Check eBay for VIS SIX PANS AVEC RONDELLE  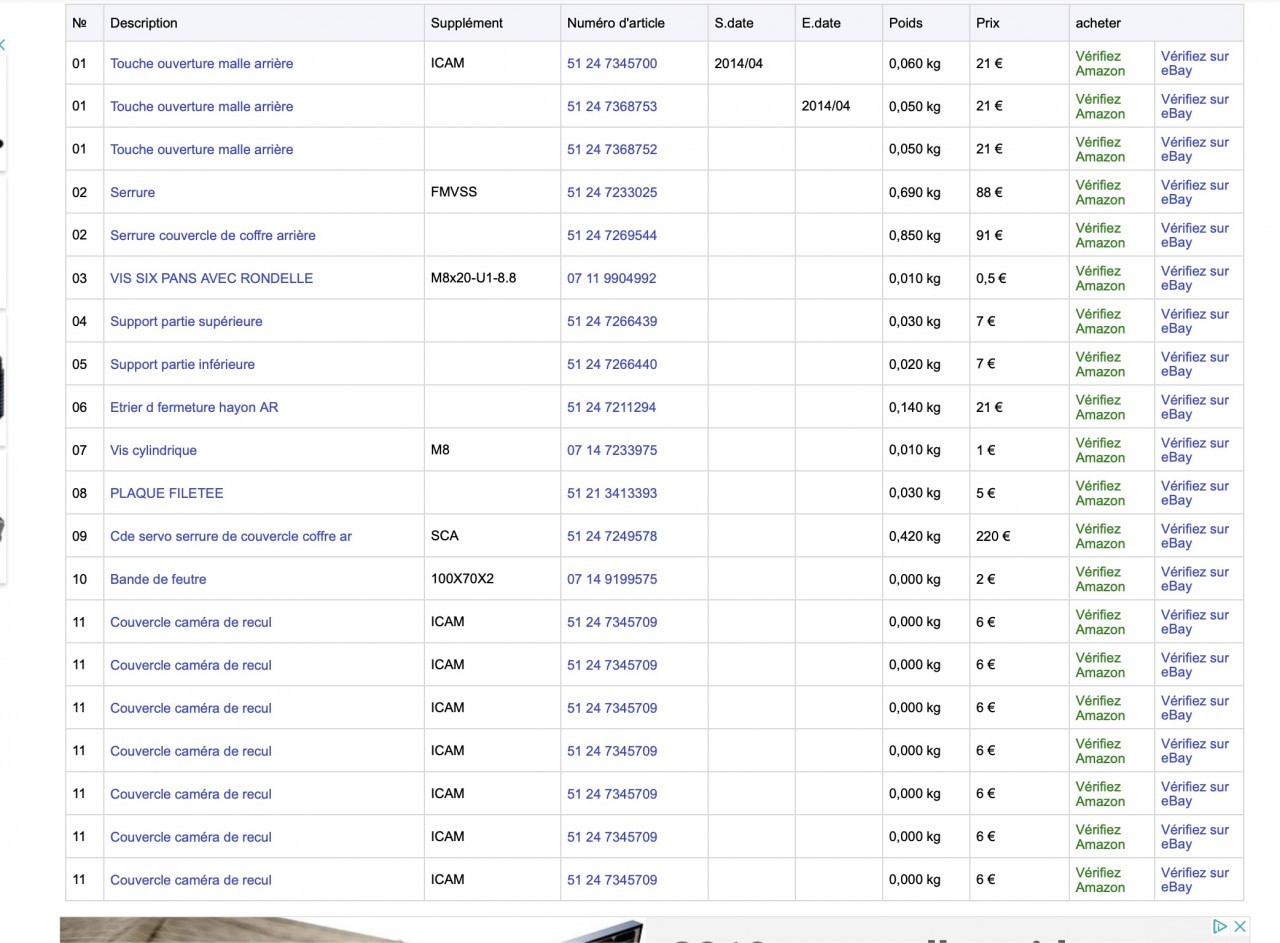[1195, 278]
